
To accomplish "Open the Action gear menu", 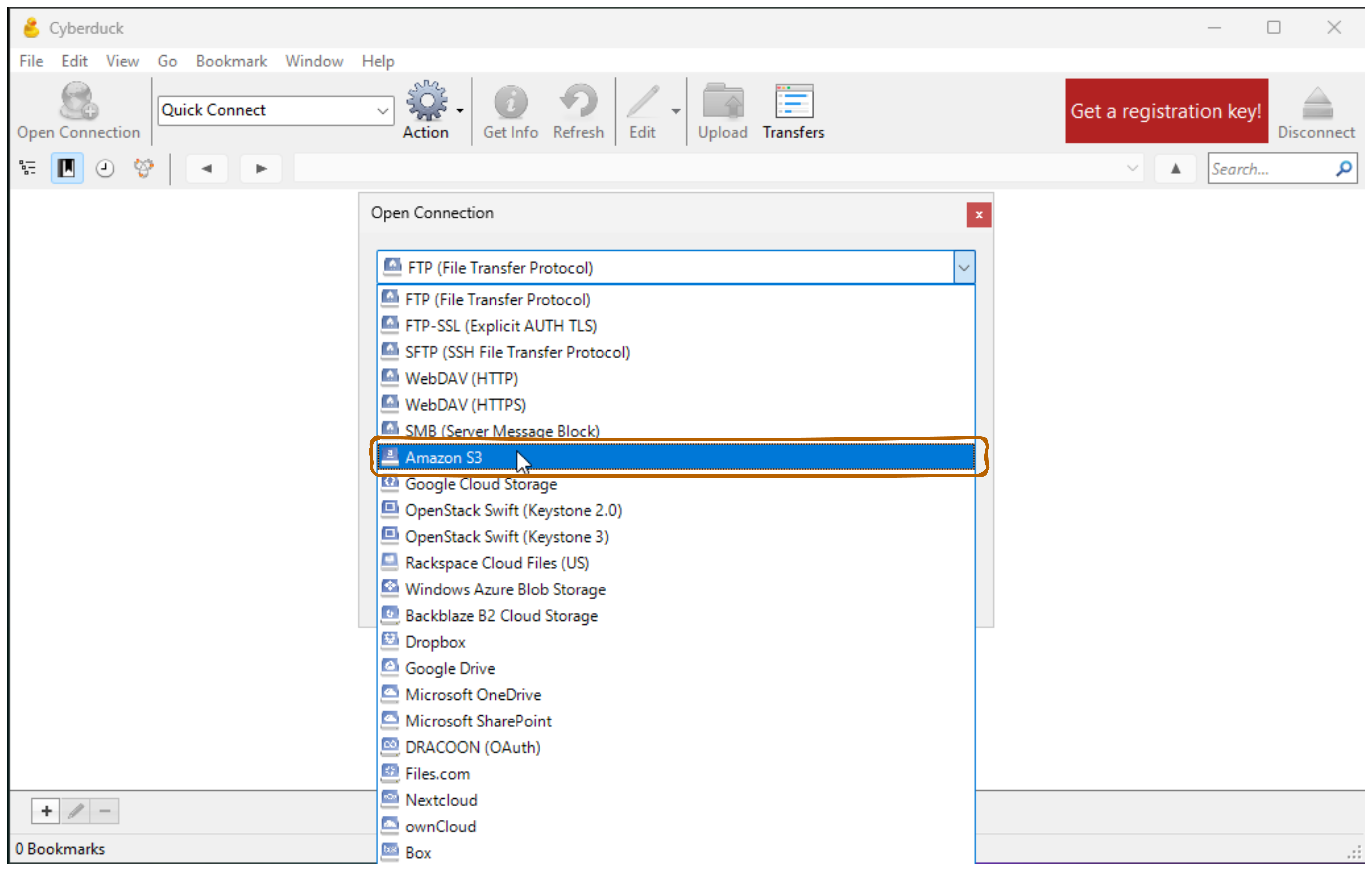I will click(x=427, y=101).
